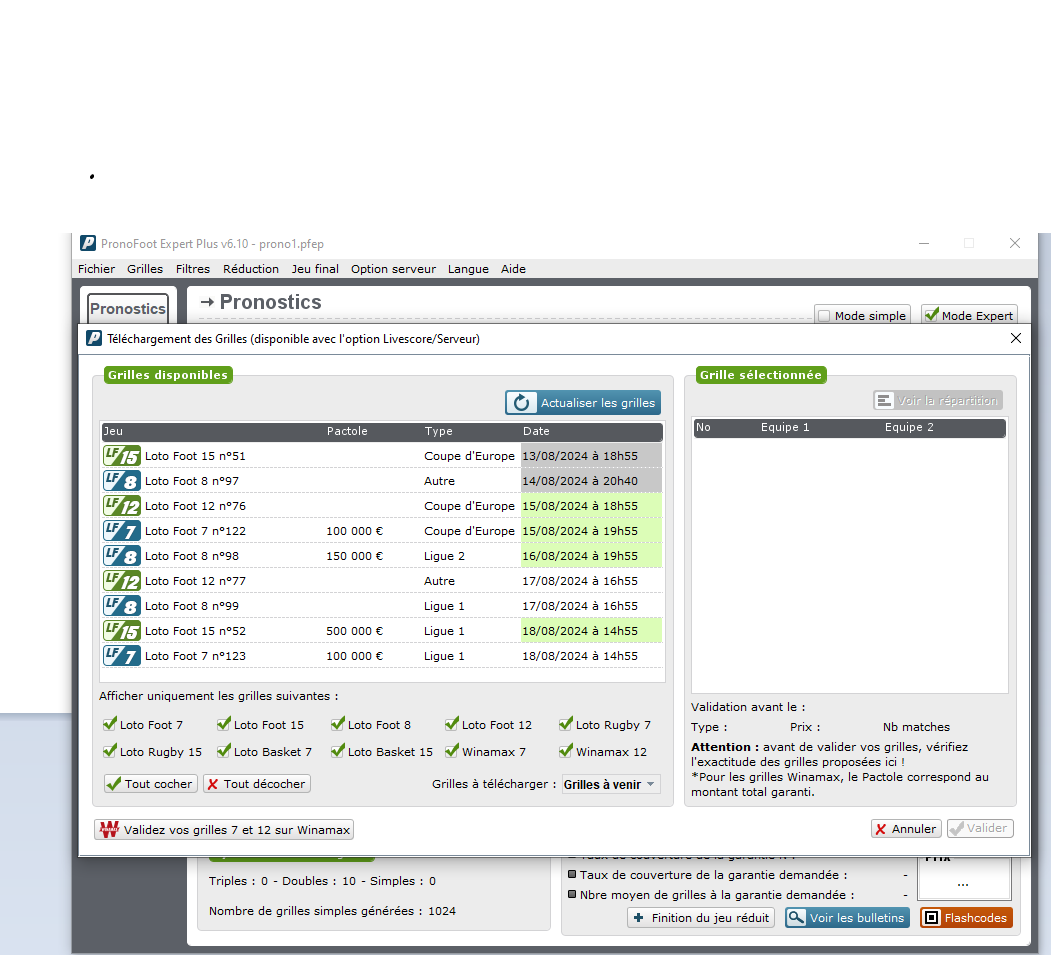1051x955 pixels.
Task: Click the LF8 icon for Loto Foot 8 n°99
Action: [121, 606]
